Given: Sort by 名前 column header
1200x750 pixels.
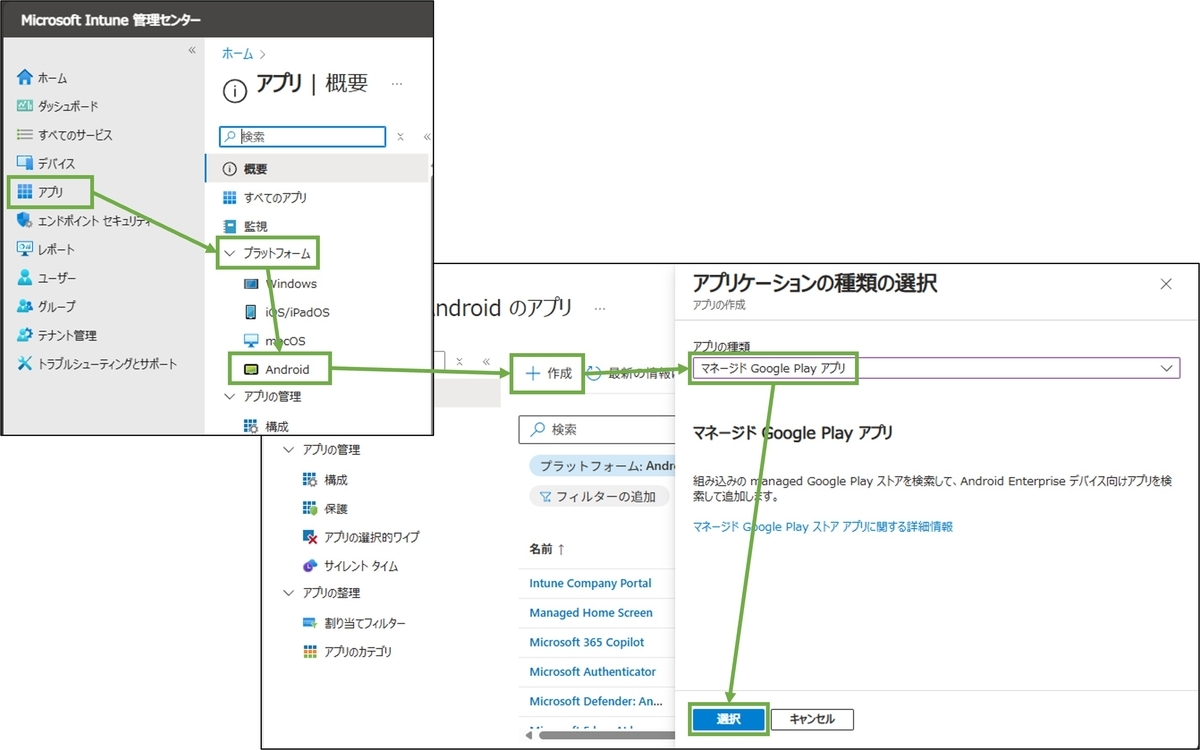Looking at the screenshot, I should coord(547,549).
